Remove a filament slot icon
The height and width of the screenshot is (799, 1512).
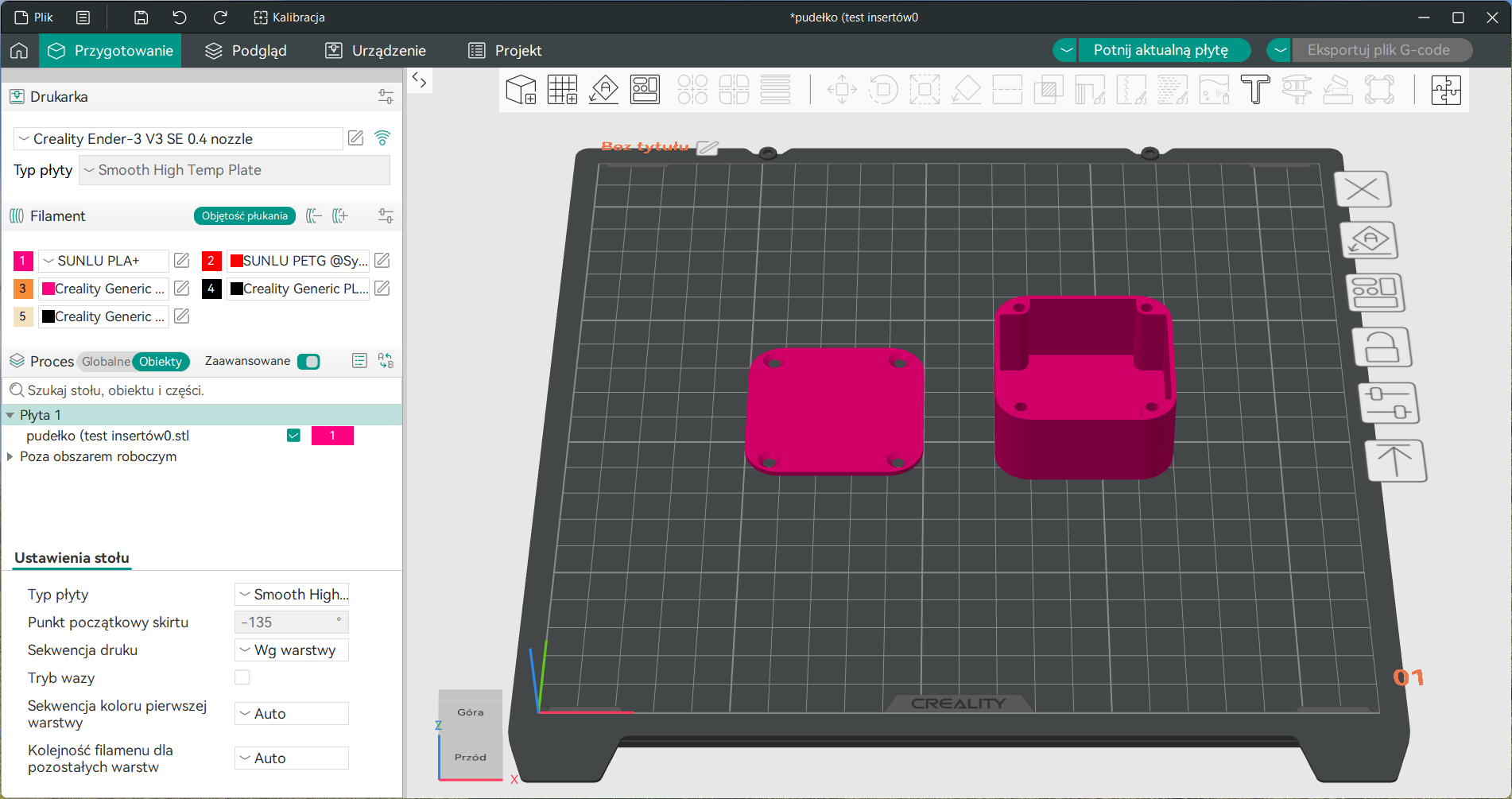[314, 216]
